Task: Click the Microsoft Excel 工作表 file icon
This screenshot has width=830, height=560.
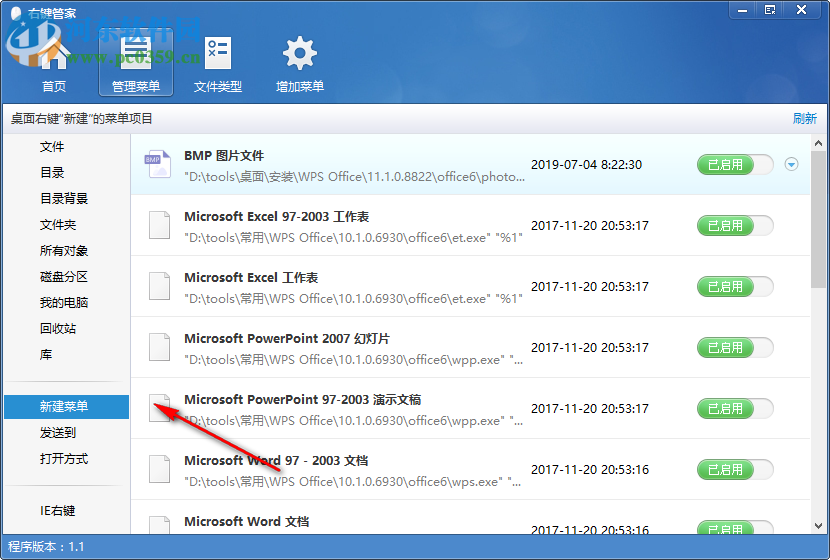Action: tap(159, 286)
